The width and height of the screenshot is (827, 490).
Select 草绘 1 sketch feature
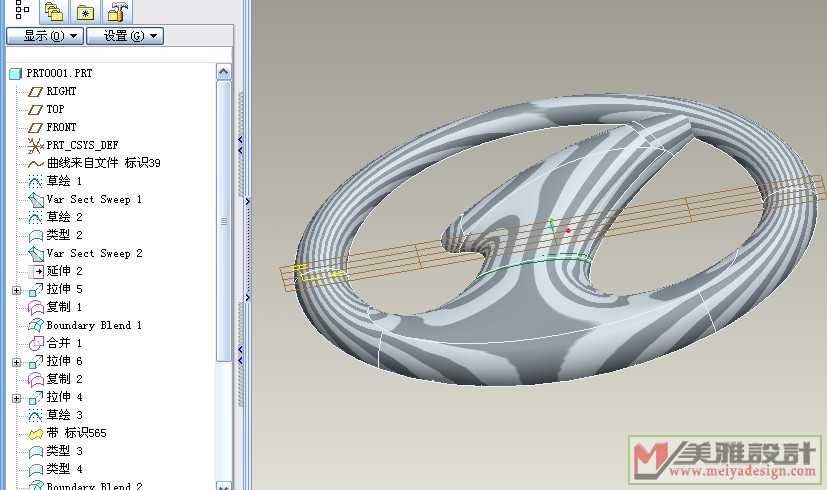(64, 181)
